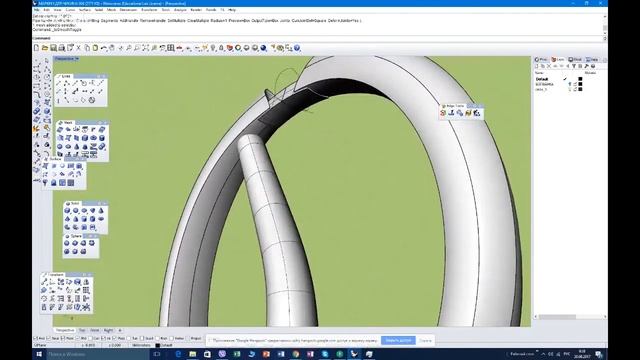Open the Surface menu
640x360 pixels.
click(x=85, y=9)
